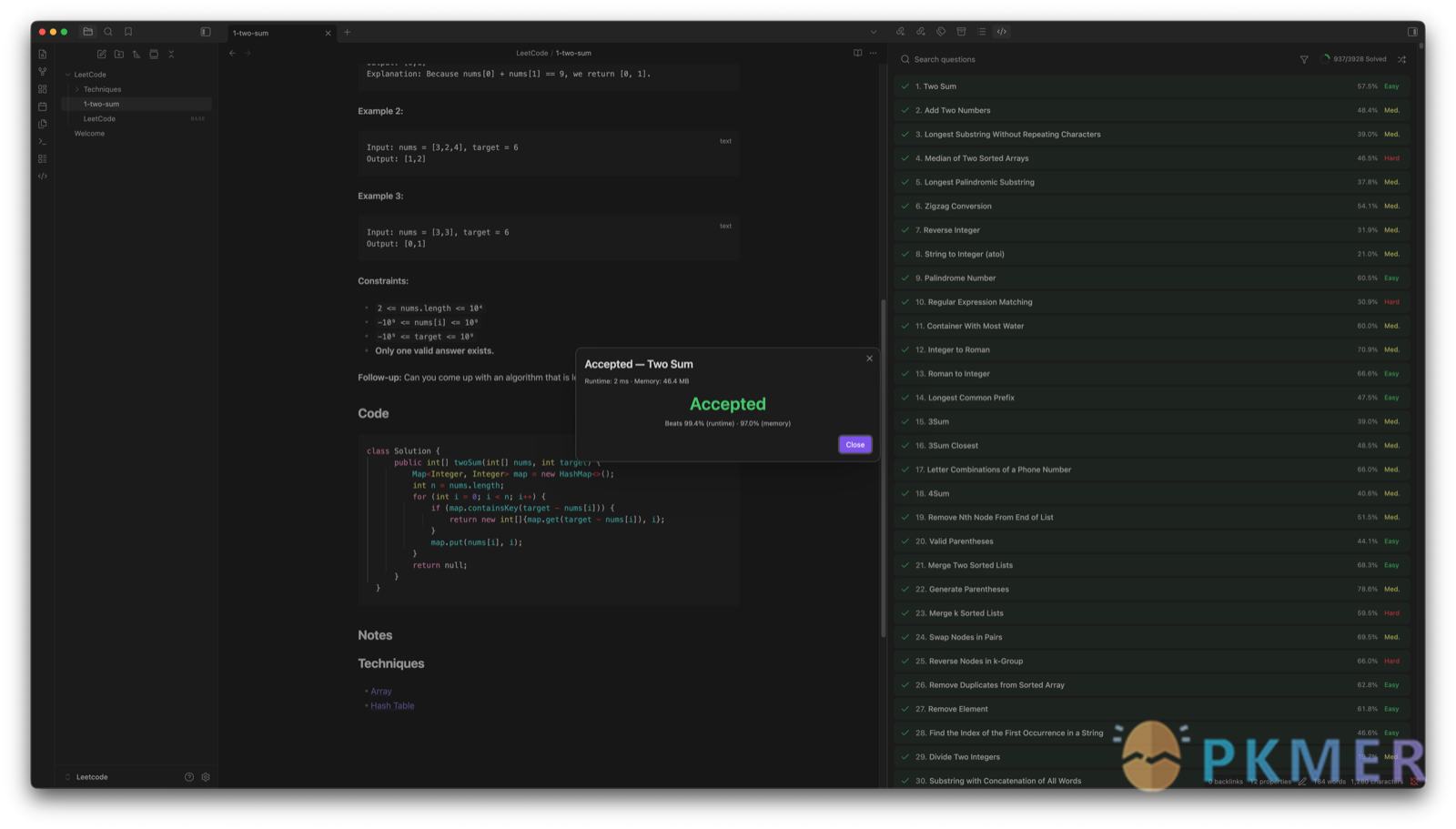1456x829 pixels.
Task: Open question 23. Merge k Sorted Lists
Action: (x=1152, y=613)
